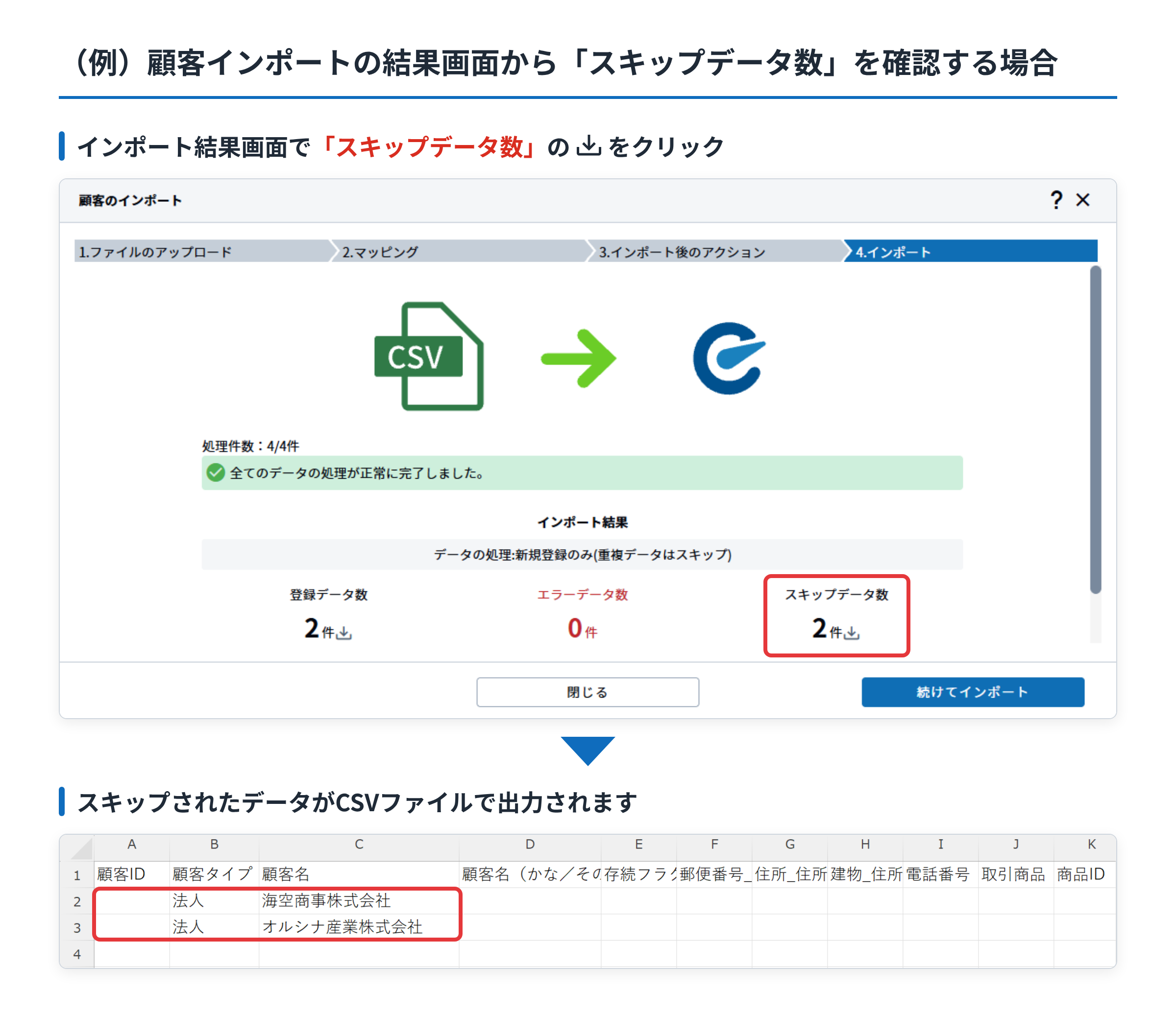Click the エラーデータ数 count of 0件
Viewport: 1176px width, 1016px height.
(582, 629)
